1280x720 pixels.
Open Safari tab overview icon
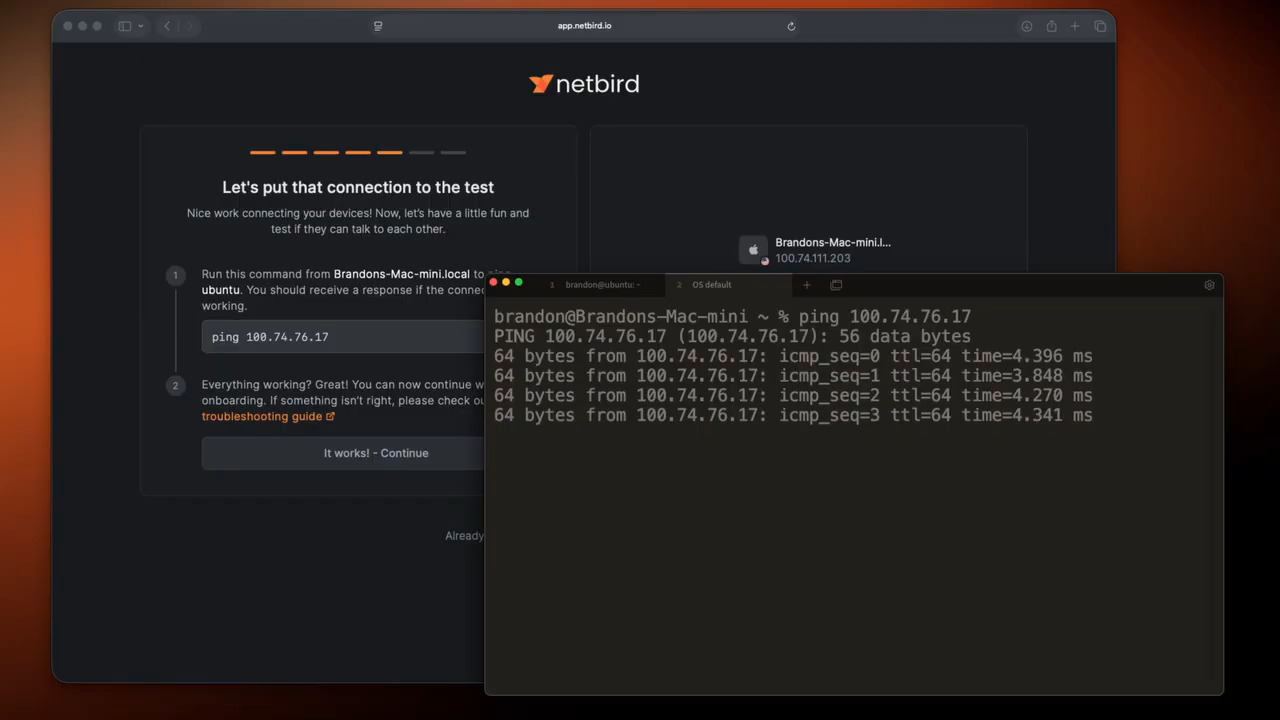click(x=1100, y=26)
